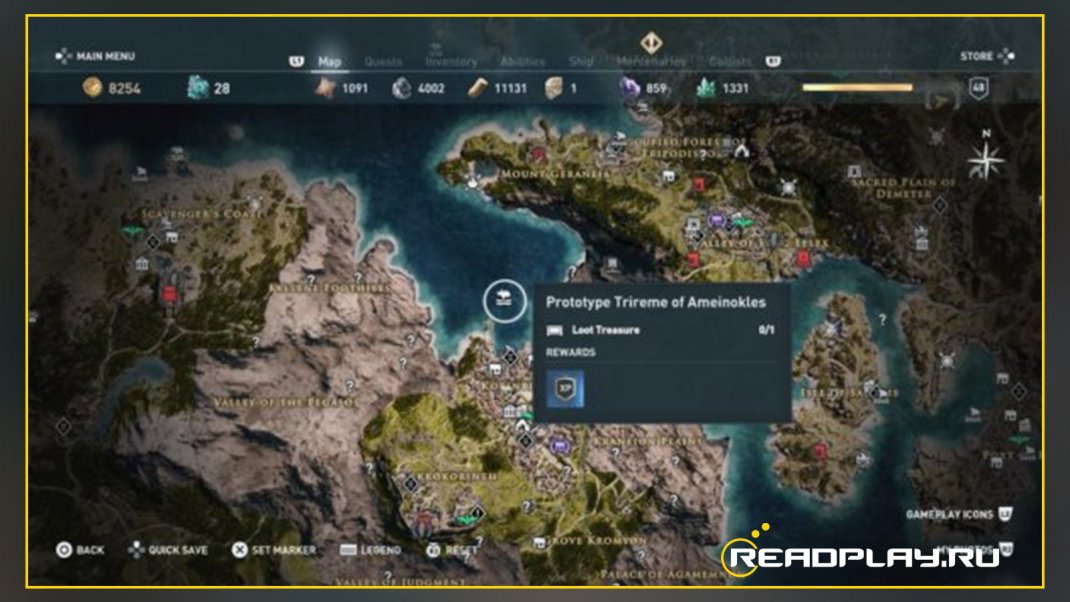Screen dimensions: 1070x602
Task: Click the Set Marker button
Action: 274,549
